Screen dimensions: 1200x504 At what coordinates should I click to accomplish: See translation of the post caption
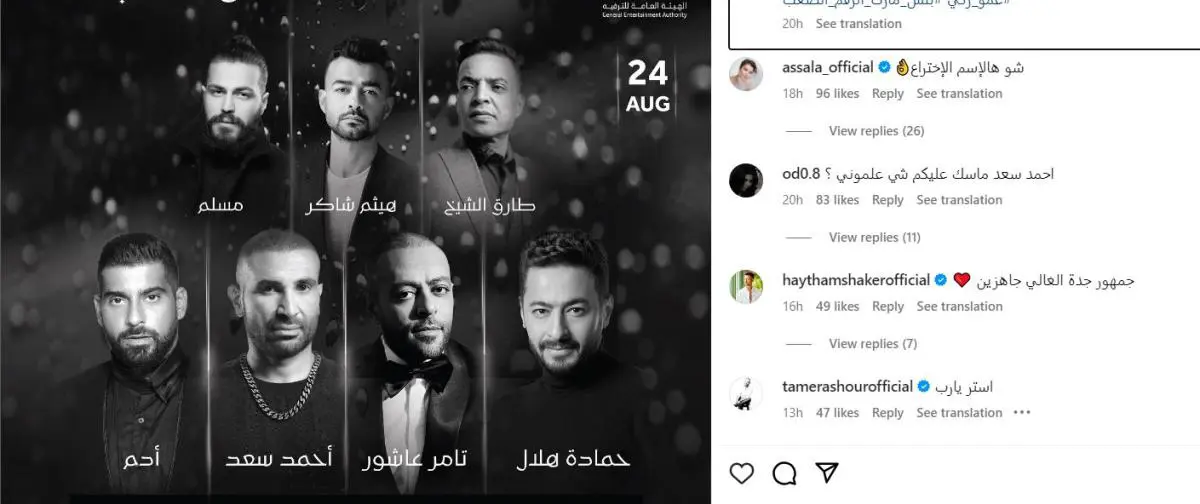coord(859,23)
